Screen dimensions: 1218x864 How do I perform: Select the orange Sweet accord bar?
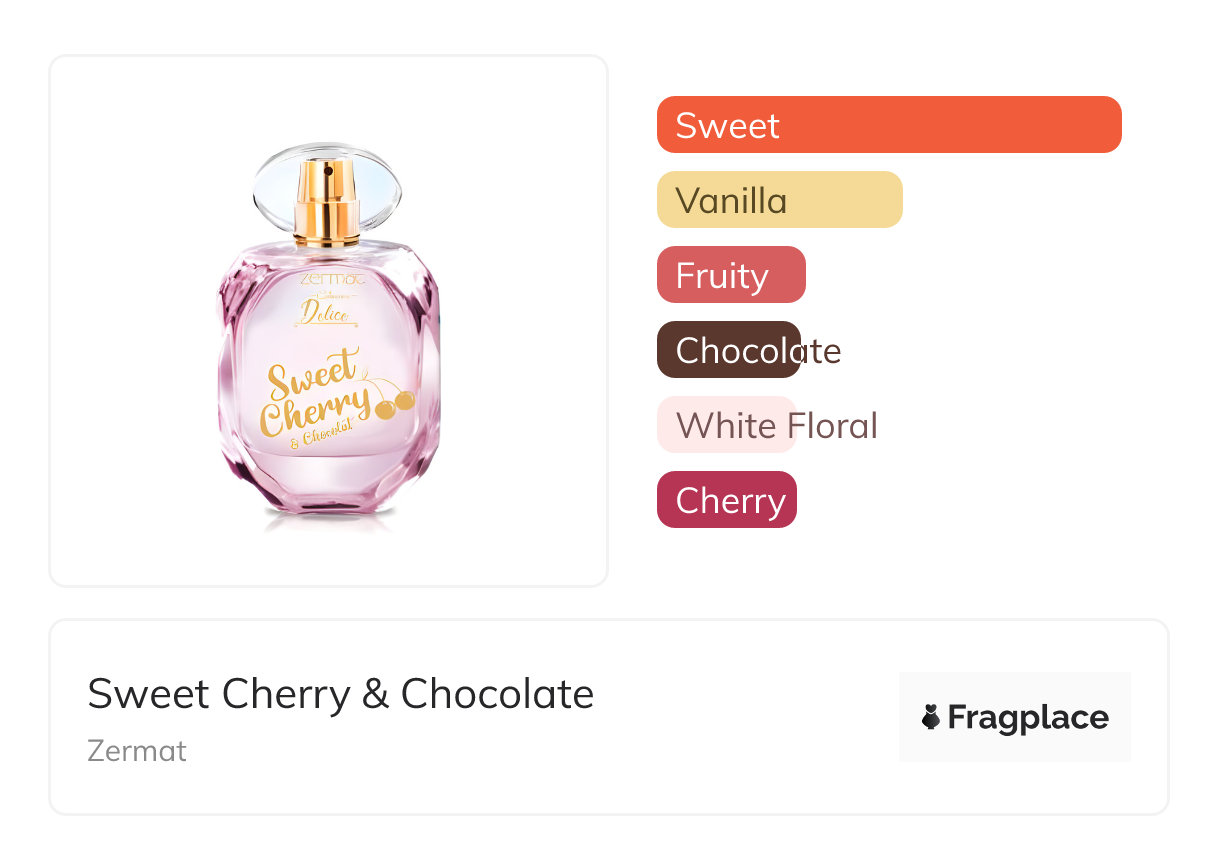tap(888, 125)
